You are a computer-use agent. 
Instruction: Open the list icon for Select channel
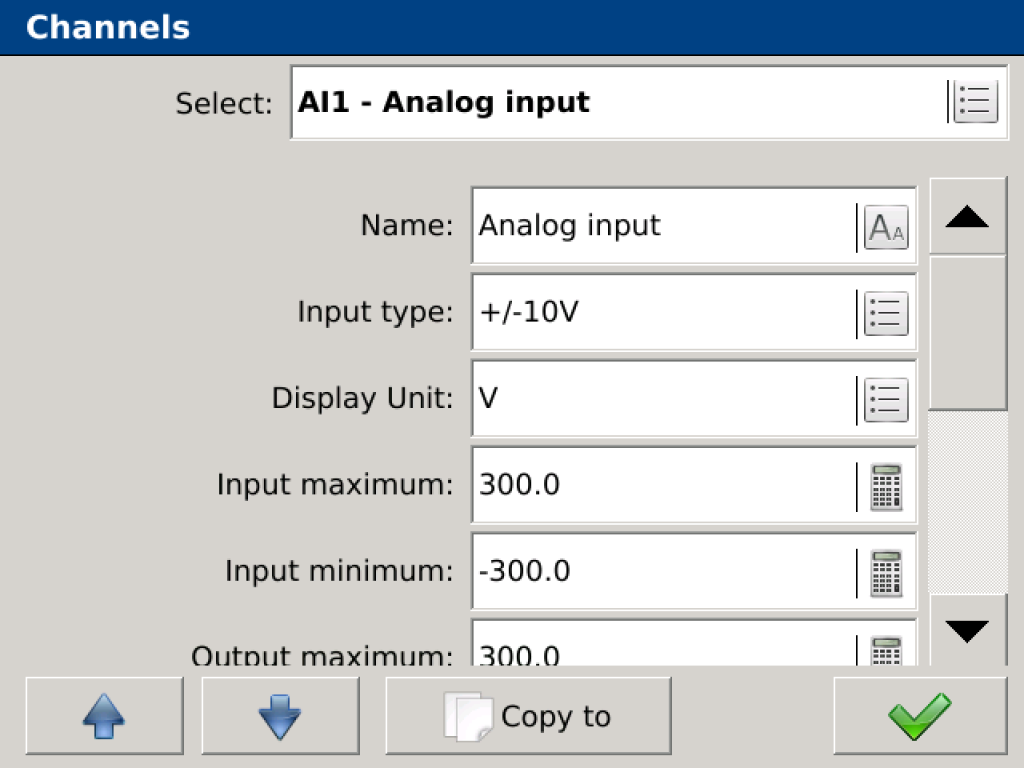pos(975,103)
